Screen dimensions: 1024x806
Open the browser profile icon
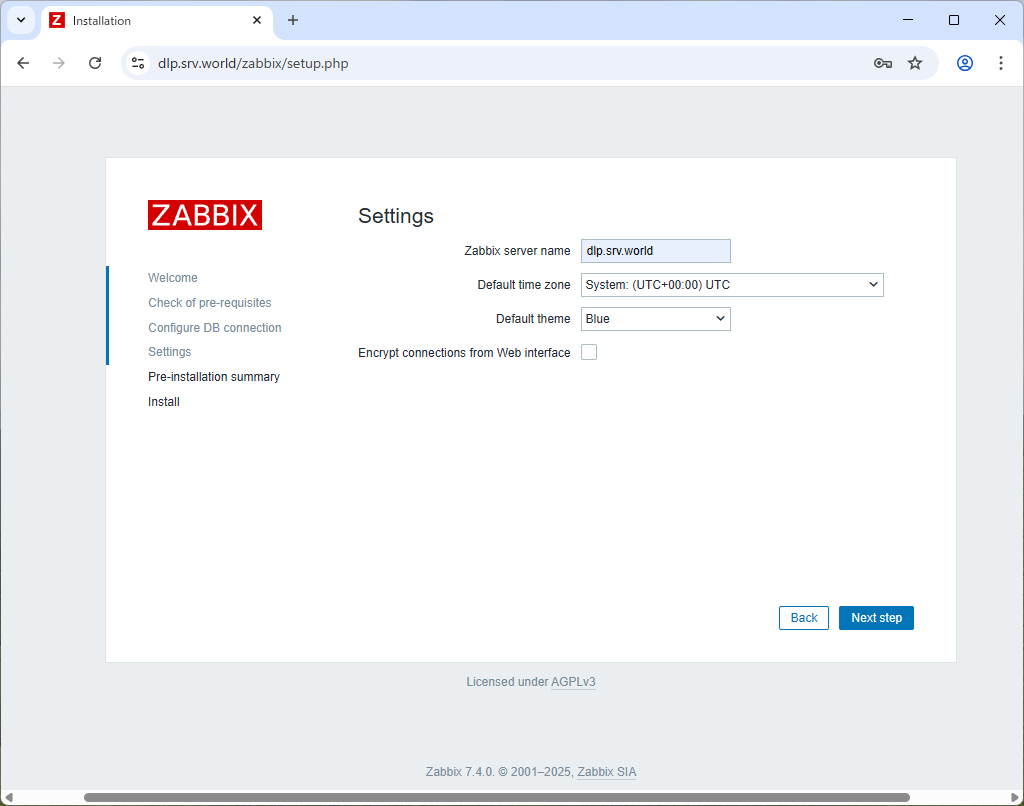click(963, 62)
